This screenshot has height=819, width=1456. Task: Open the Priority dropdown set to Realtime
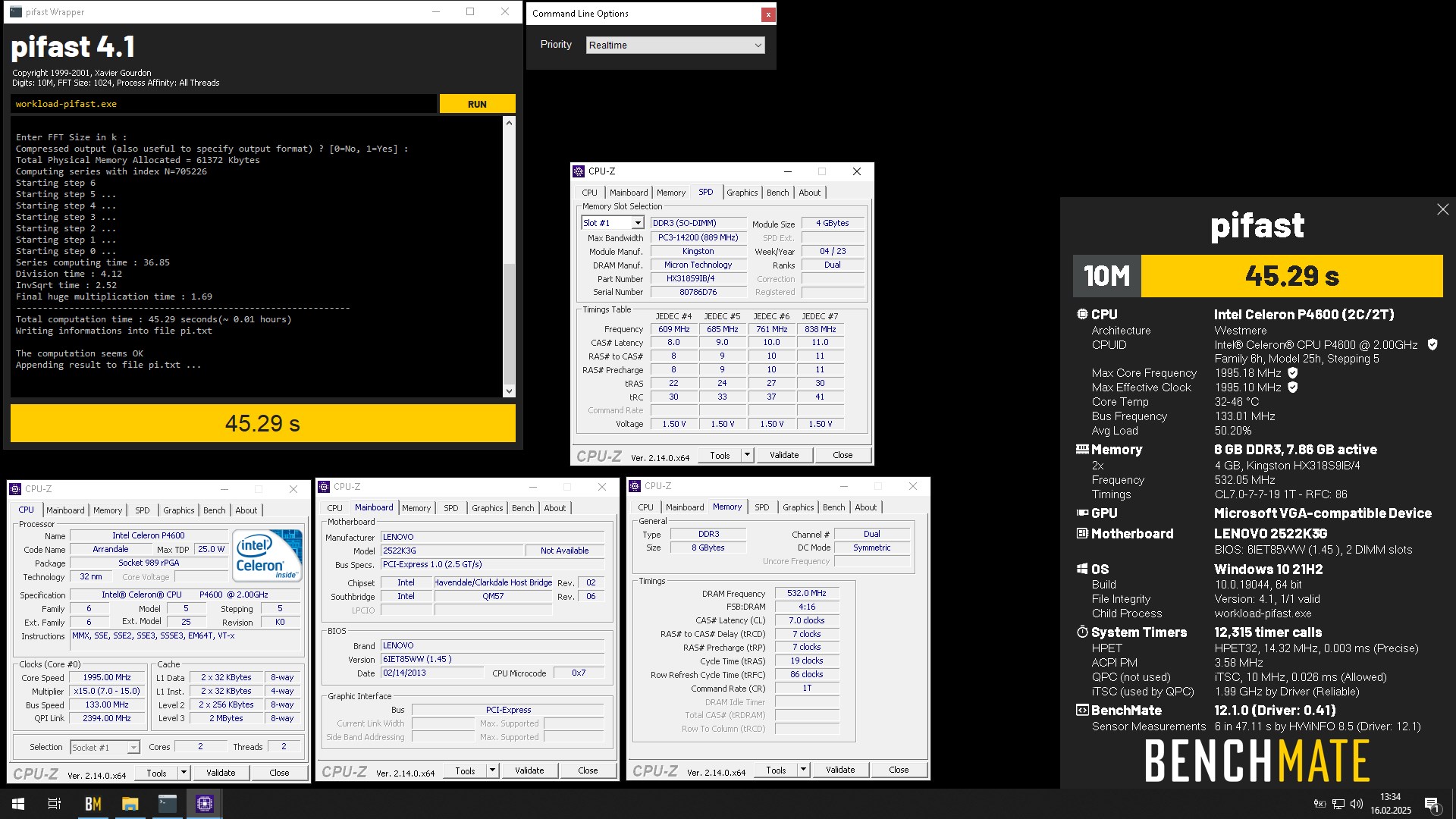click(675, 45)
